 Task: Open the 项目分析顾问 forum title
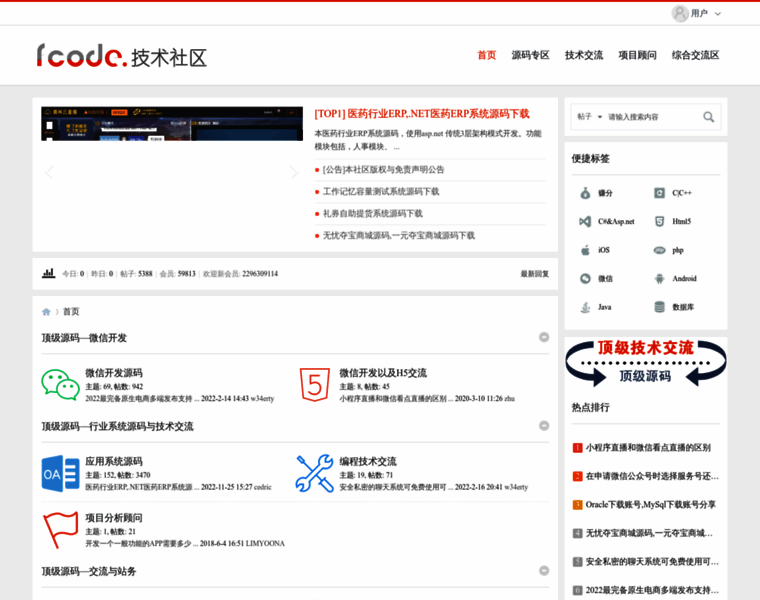click(x=114, y=518)
